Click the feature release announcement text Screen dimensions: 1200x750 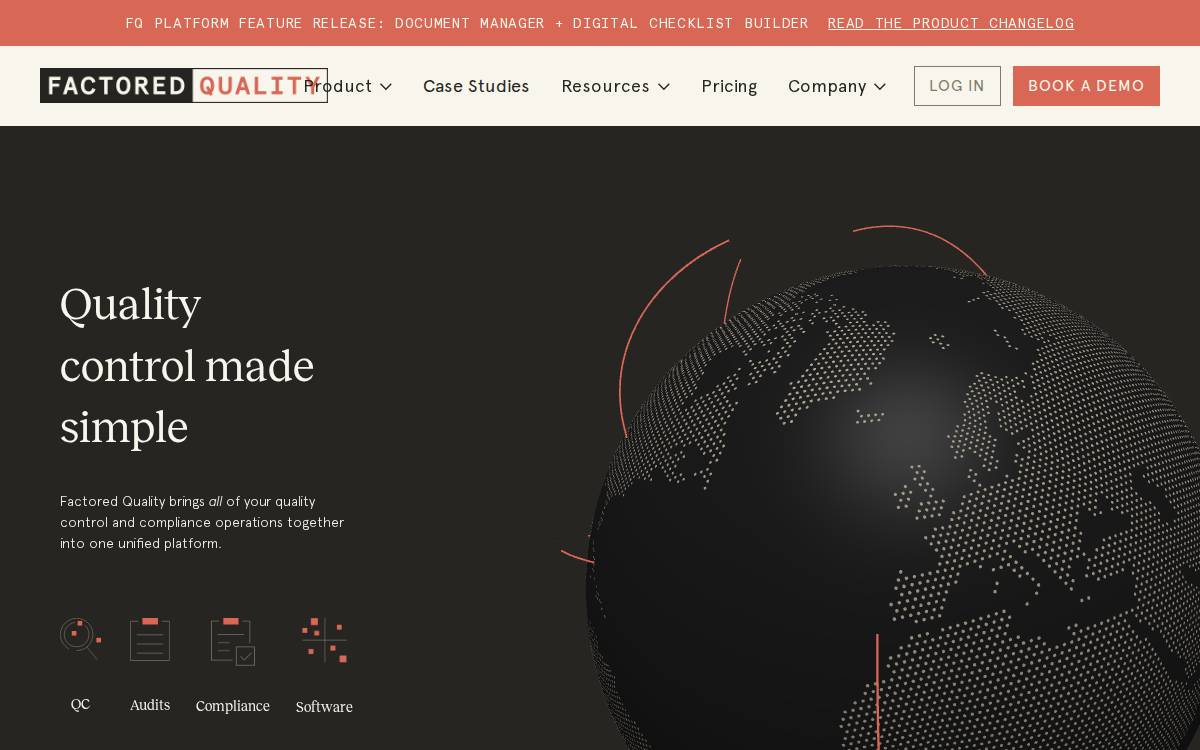click(x=467, y=23)
